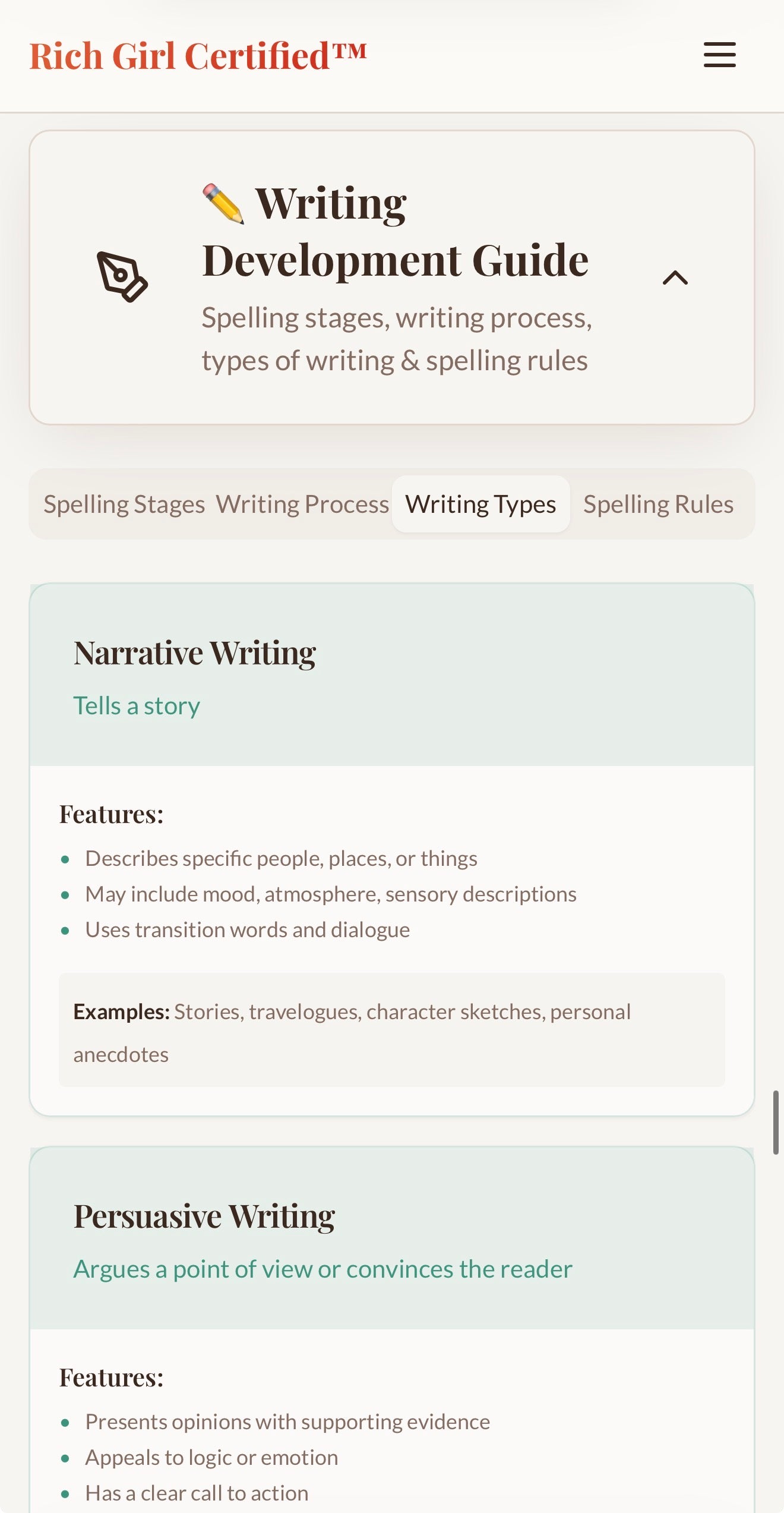The image size is (784, 1513).
Task: Click 'Argues a point of view' subtitle
Action: (323, 1269)
